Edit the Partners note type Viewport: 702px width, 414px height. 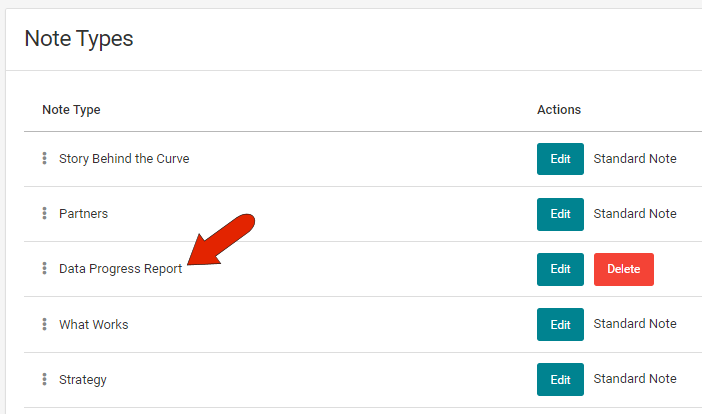[560, 214]
